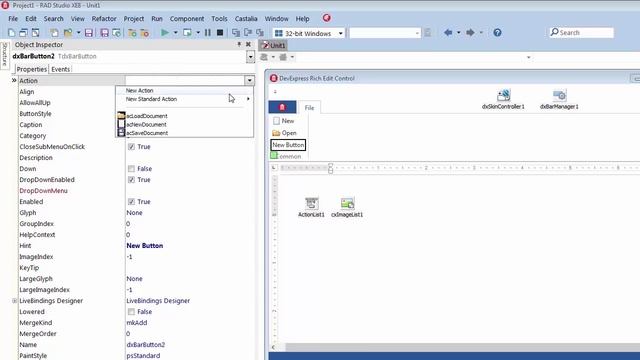Open the Refactor menu
The image size is (640, 360).
(104, 19)
